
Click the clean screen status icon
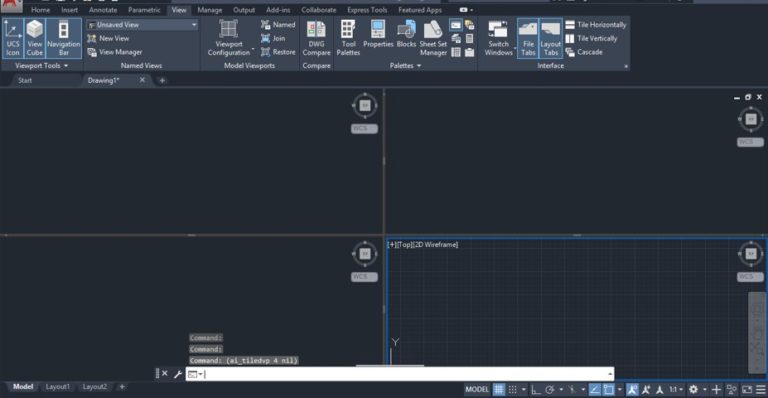point(747,389)
